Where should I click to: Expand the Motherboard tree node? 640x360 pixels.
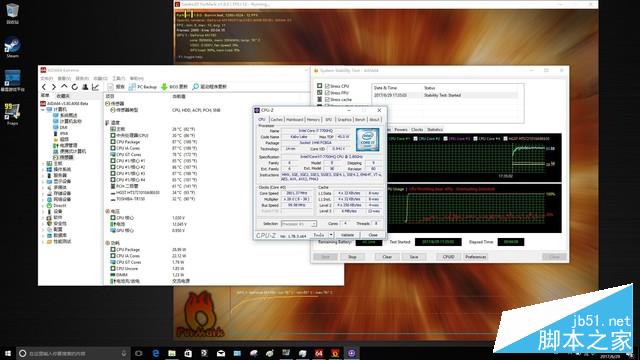point(43,164)
